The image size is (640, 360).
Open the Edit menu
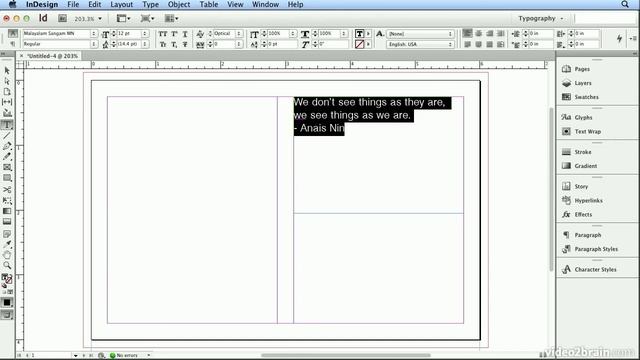pos(94,4)
